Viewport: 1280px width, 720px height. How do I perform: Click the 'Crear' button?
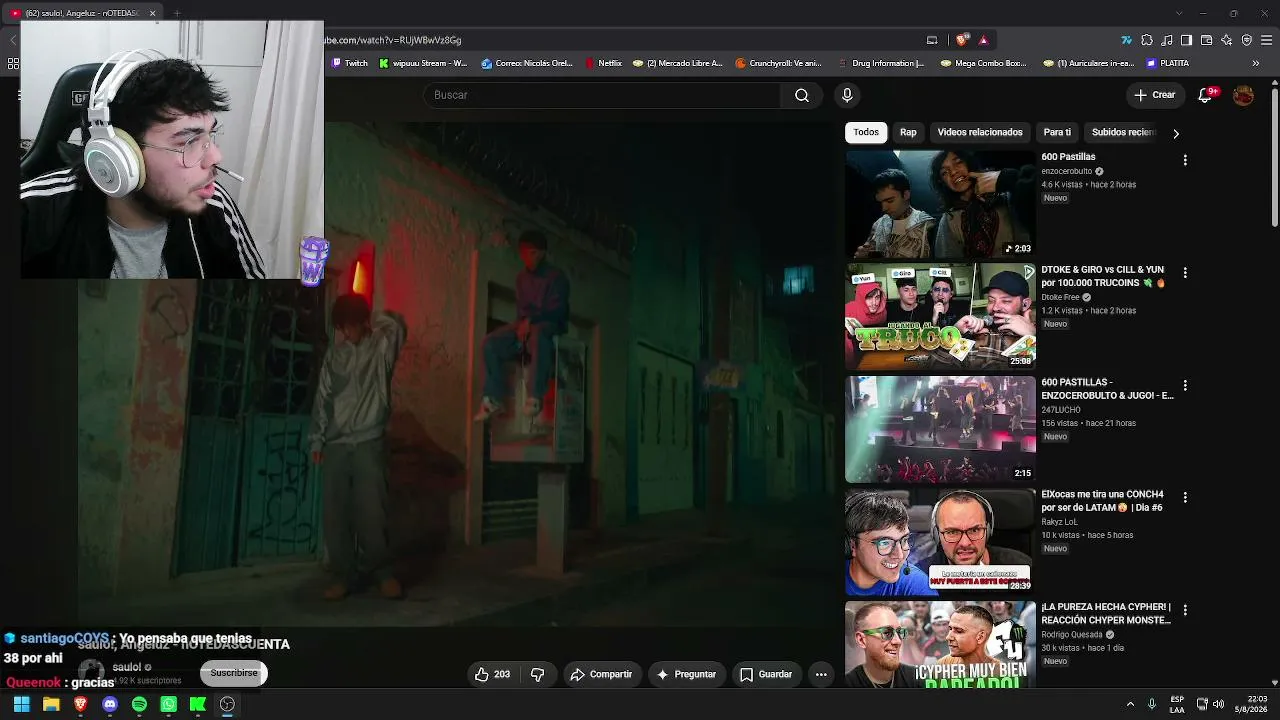[1155, 95]
